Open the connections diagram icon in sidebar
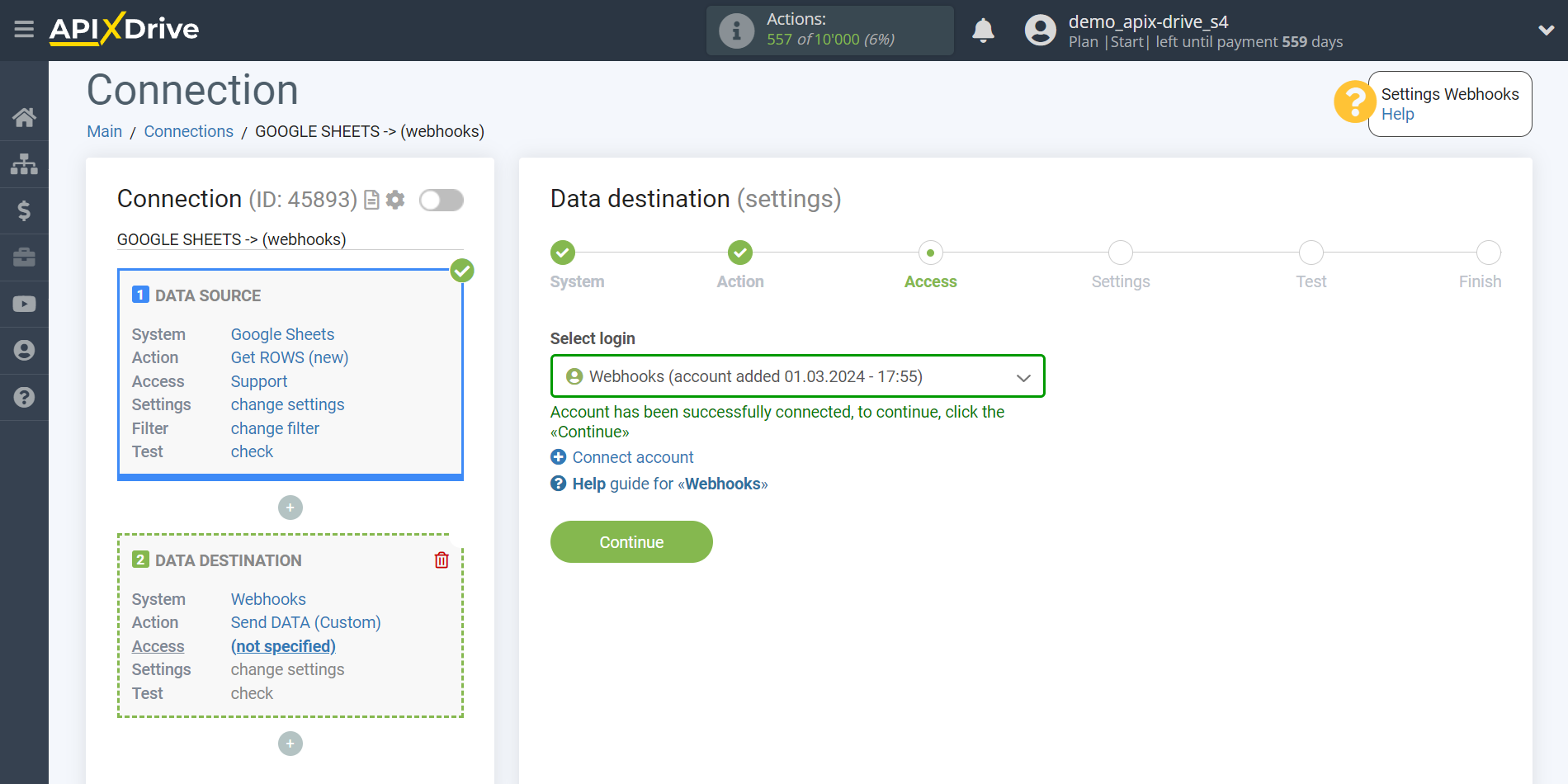The height and width of the screenshot is (784, 1568). pyautogui.click(x=24, y=164)
